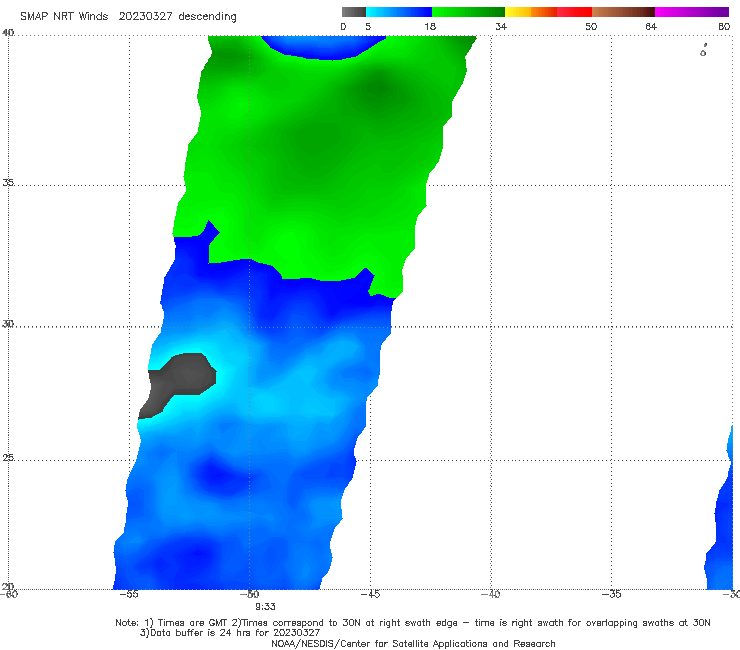This screenshot has width=740, height=650.
Task: Click the magenta segment of the color bar
Action: pyautogui.click(x=692, y=12)
